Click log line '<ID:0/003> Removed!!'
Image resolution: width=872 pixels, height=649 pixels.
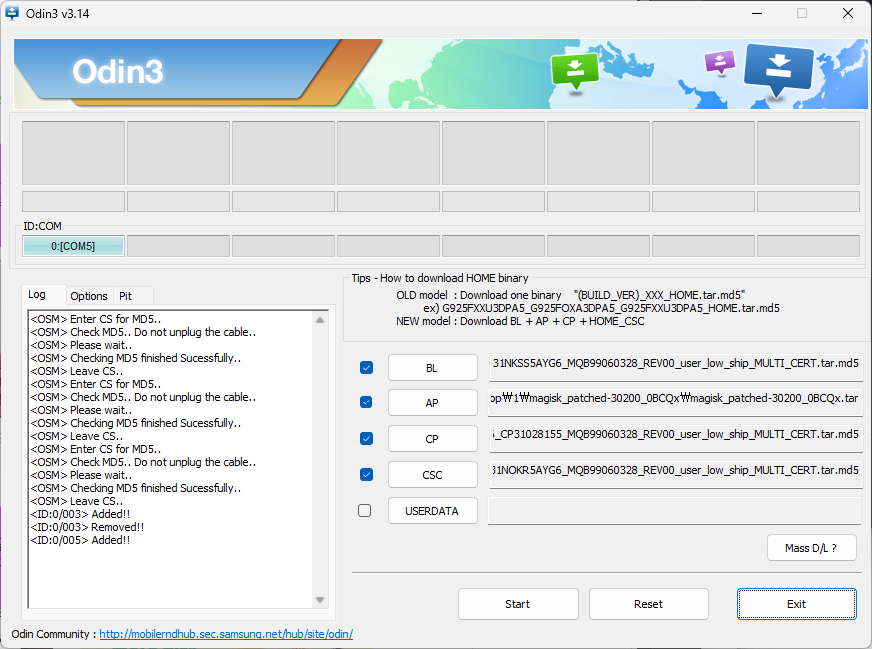[x=87, y=527]
